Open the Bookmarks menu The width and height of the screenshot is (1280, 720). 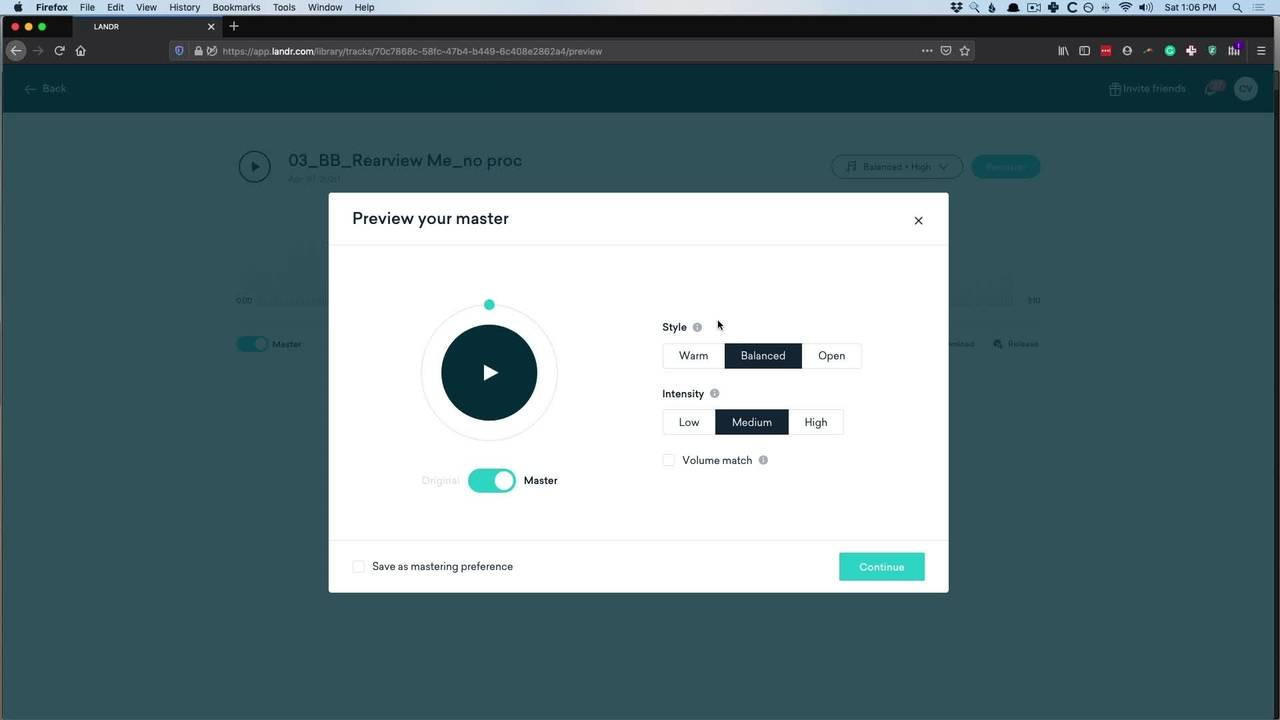[x=236, y=7]
